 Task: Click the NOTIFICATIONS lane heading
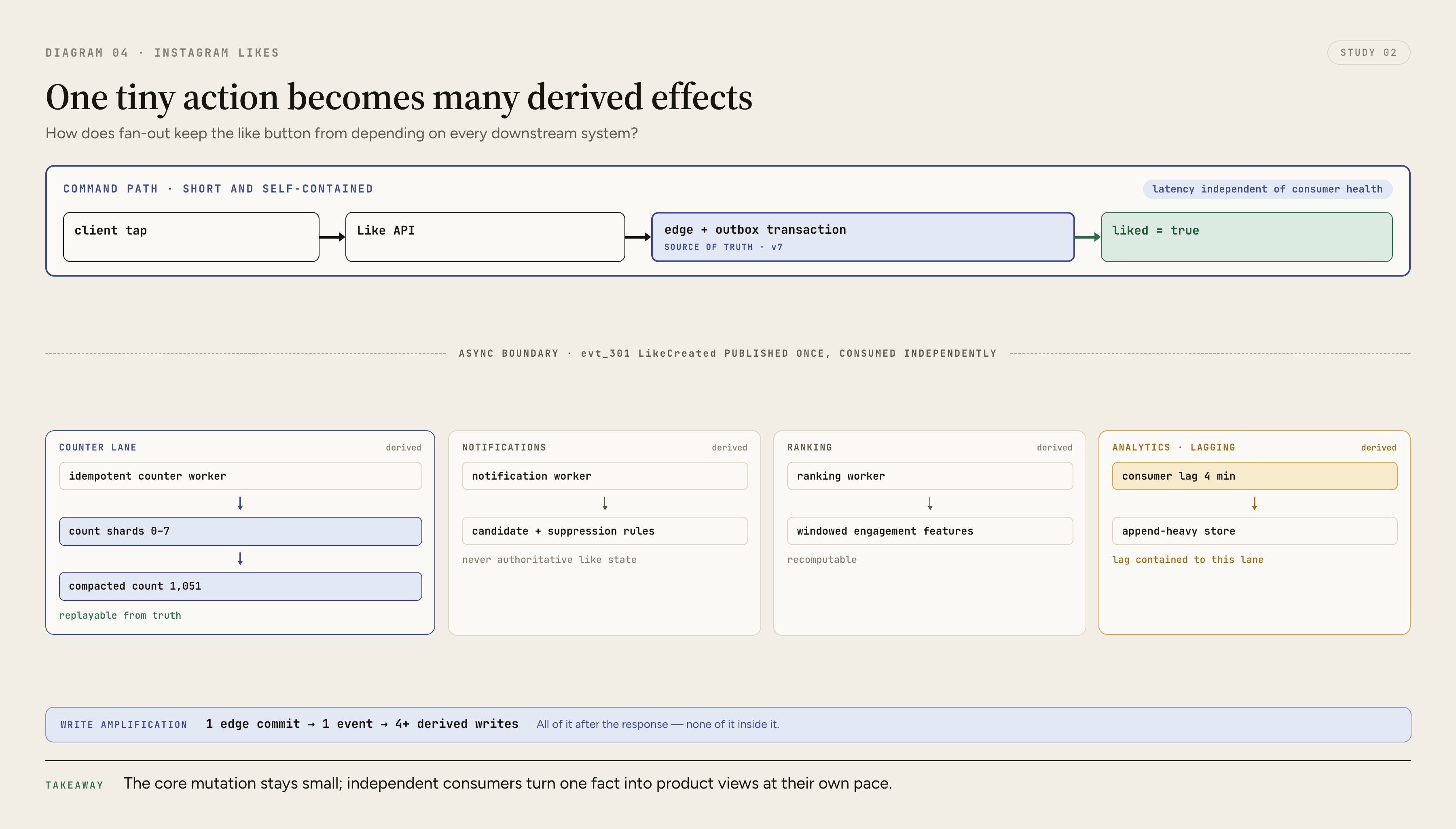tap(504, 448)
